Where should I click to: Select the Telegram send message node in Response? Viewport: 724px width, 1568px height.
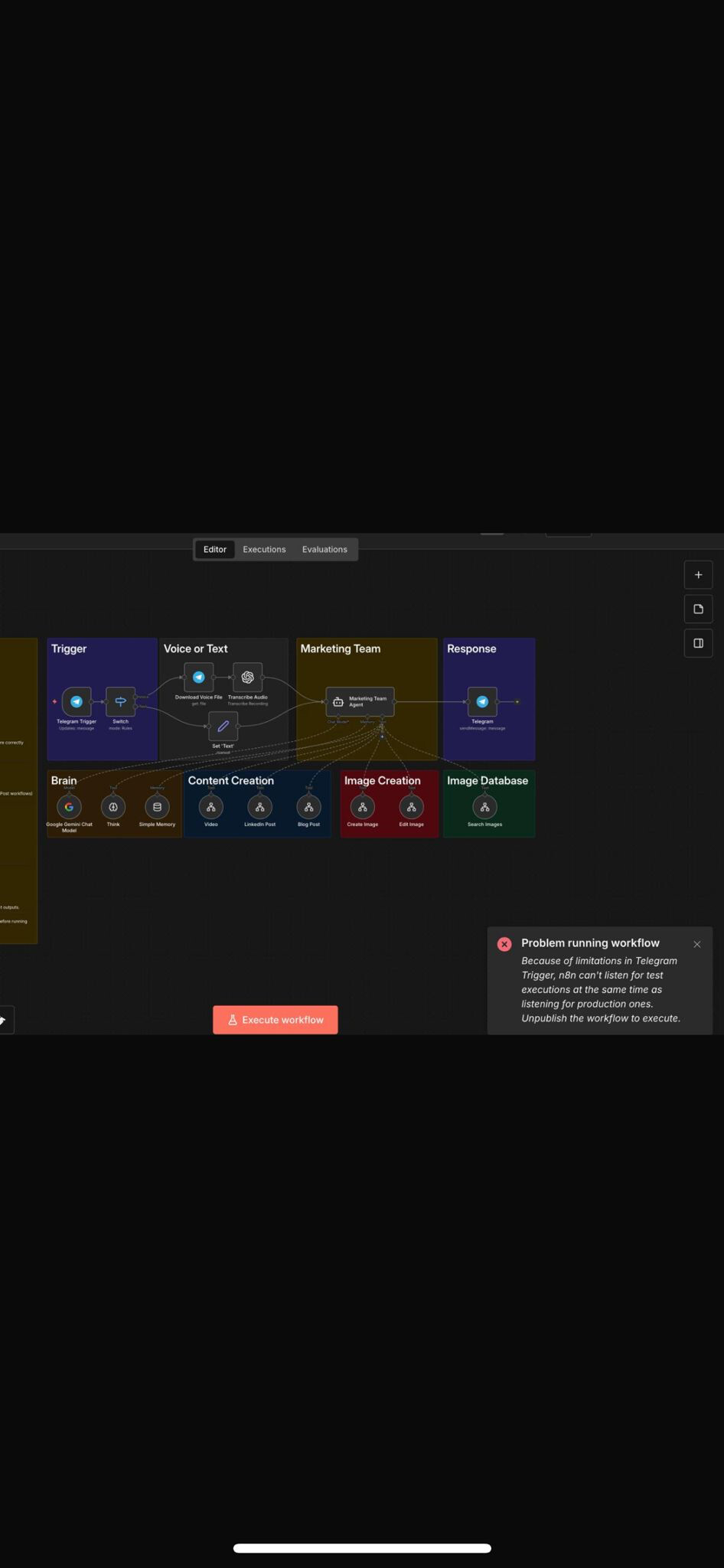pos(482,701)
